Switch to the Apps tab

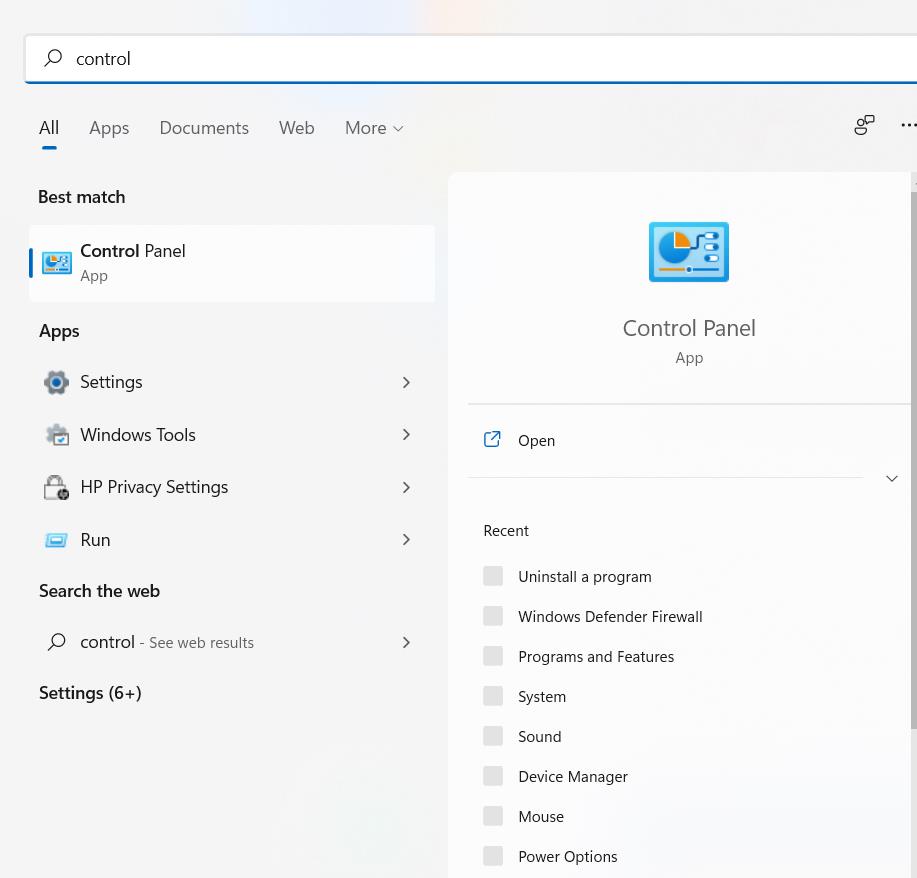coord(109,128)
